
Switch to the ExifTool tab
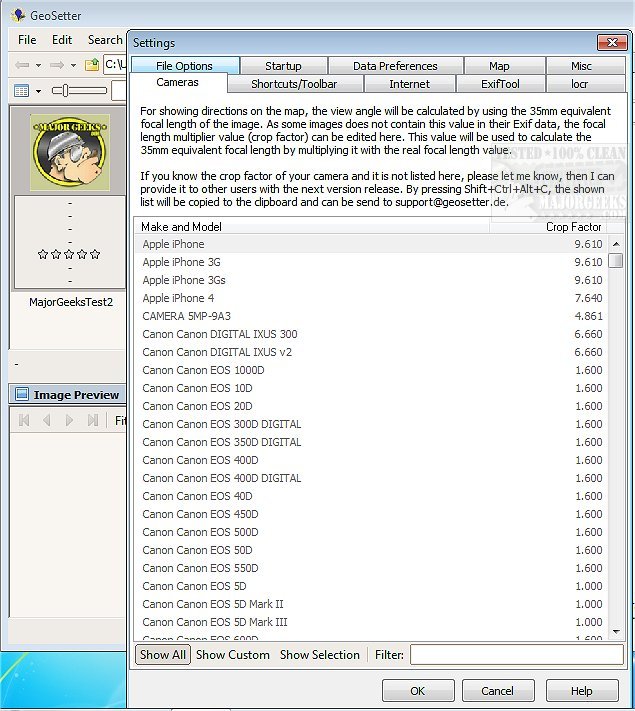[501, 84]
